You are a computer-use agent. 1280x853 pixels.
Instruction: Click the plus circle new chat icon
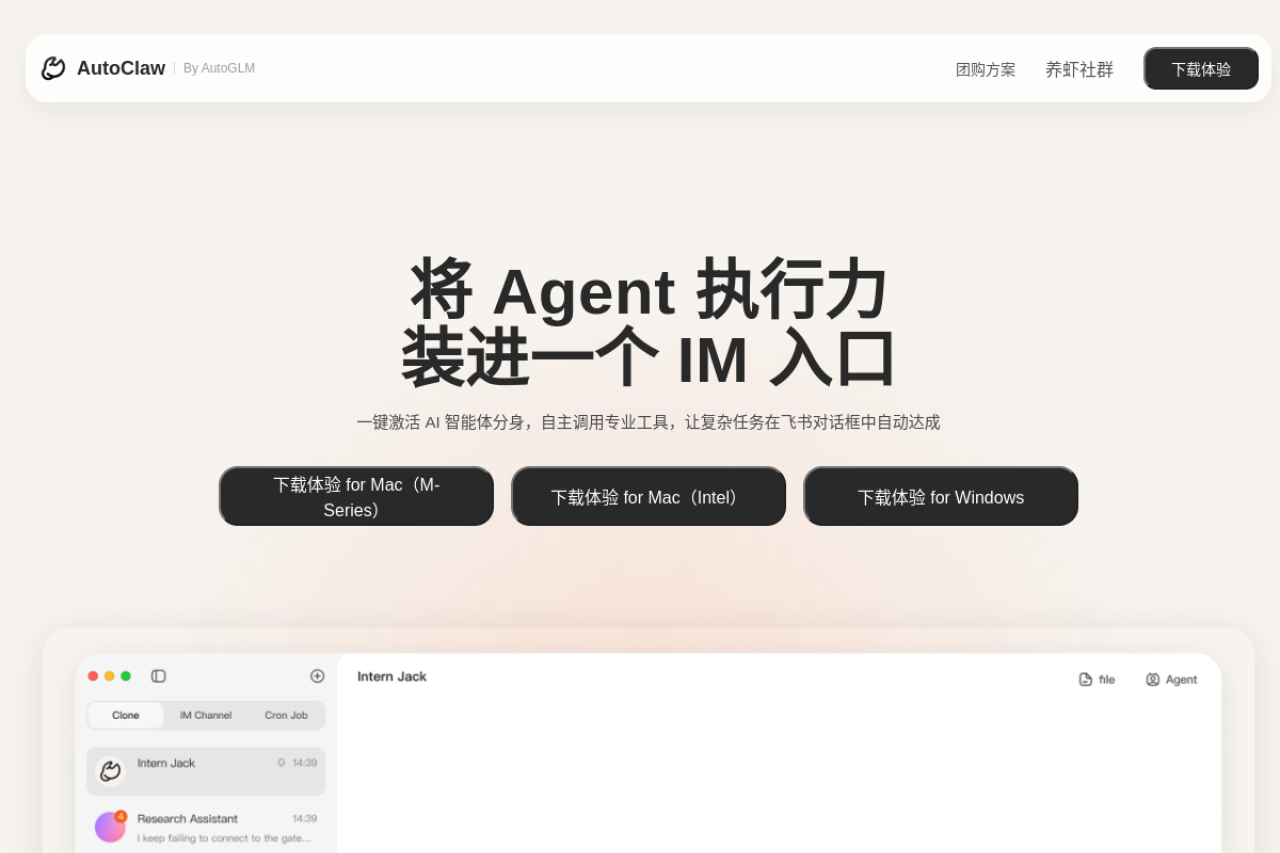[x=317, y=676]
